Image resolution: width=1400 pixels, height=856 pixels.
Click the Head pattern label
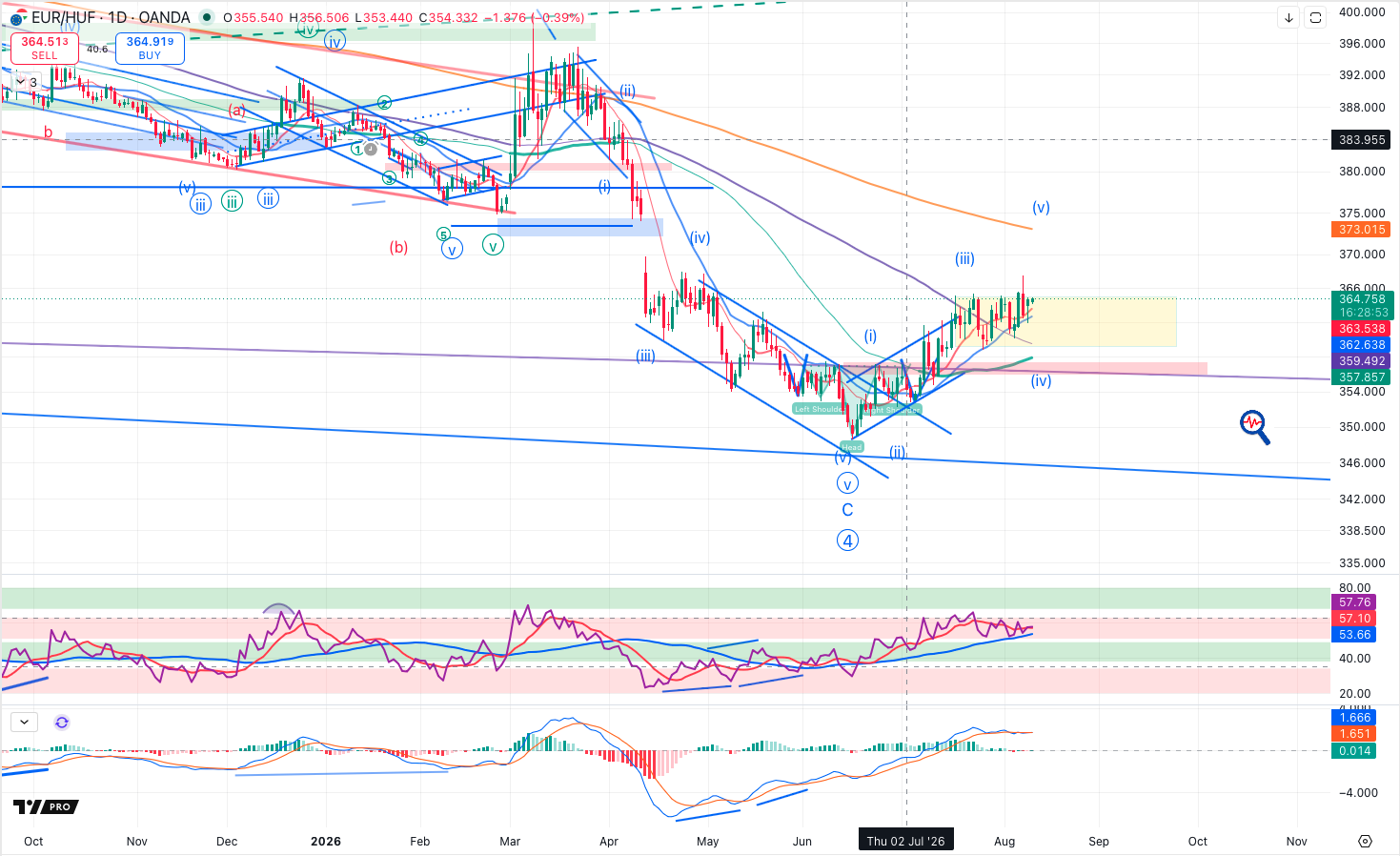pyautogui.click(x=851, y=447)
